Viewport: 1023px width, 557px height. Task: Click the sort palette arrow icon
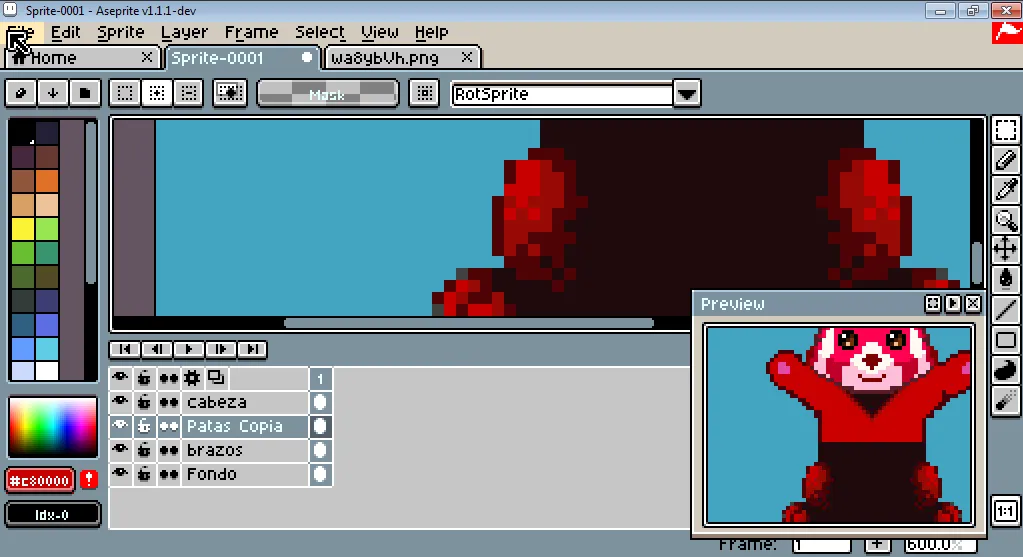coord(53,93)
